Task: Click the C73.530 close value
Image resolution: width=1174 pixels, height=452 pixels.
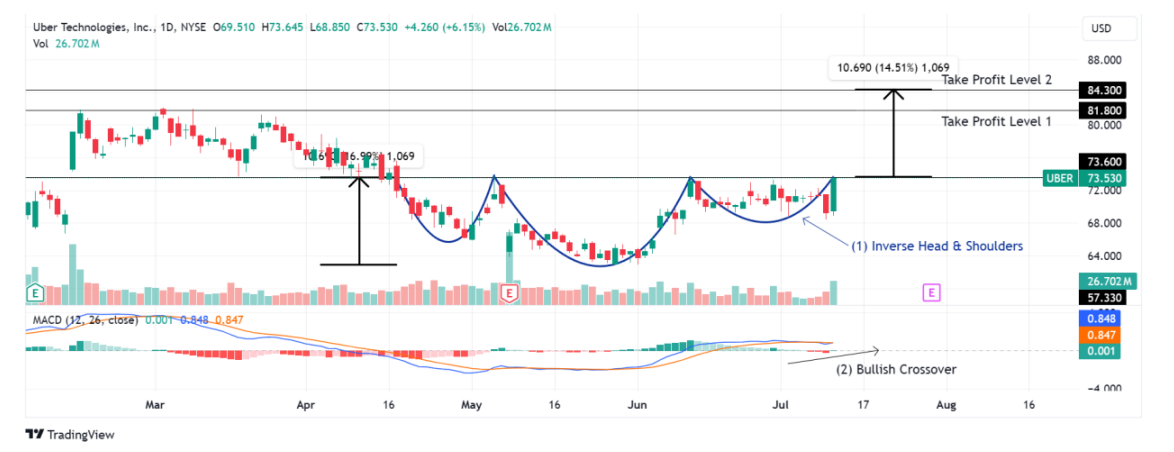Action: tap(377, 28)
